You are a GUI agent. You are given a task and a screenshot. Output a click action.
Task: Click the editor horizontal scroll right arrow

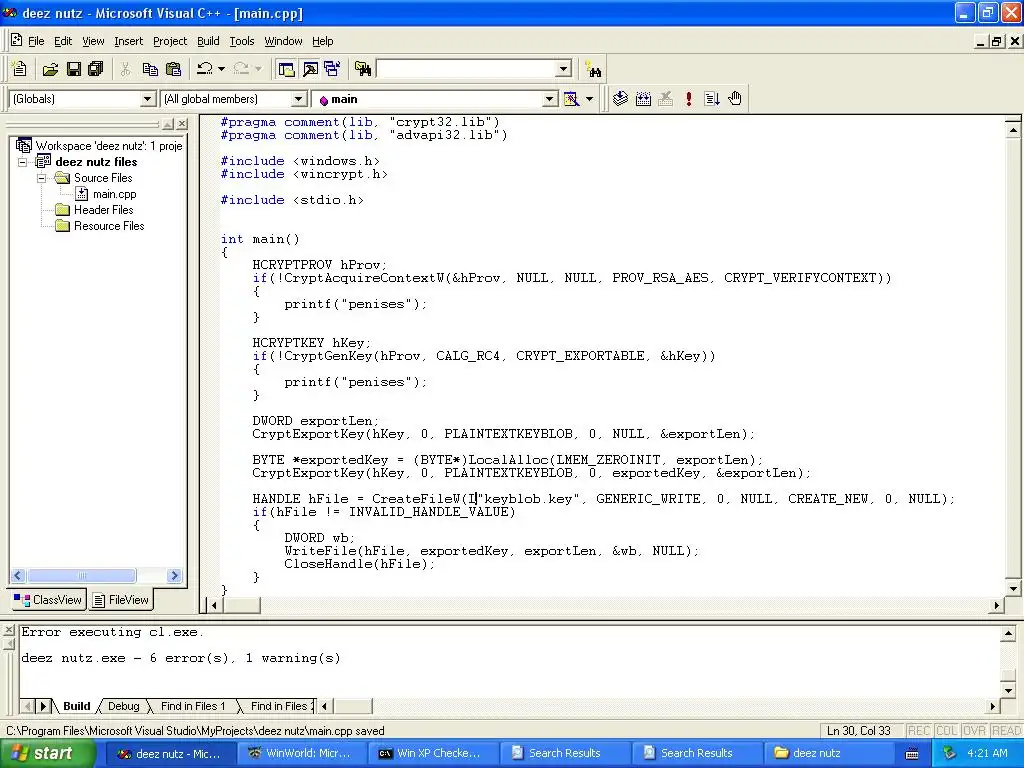coord(996,605)
